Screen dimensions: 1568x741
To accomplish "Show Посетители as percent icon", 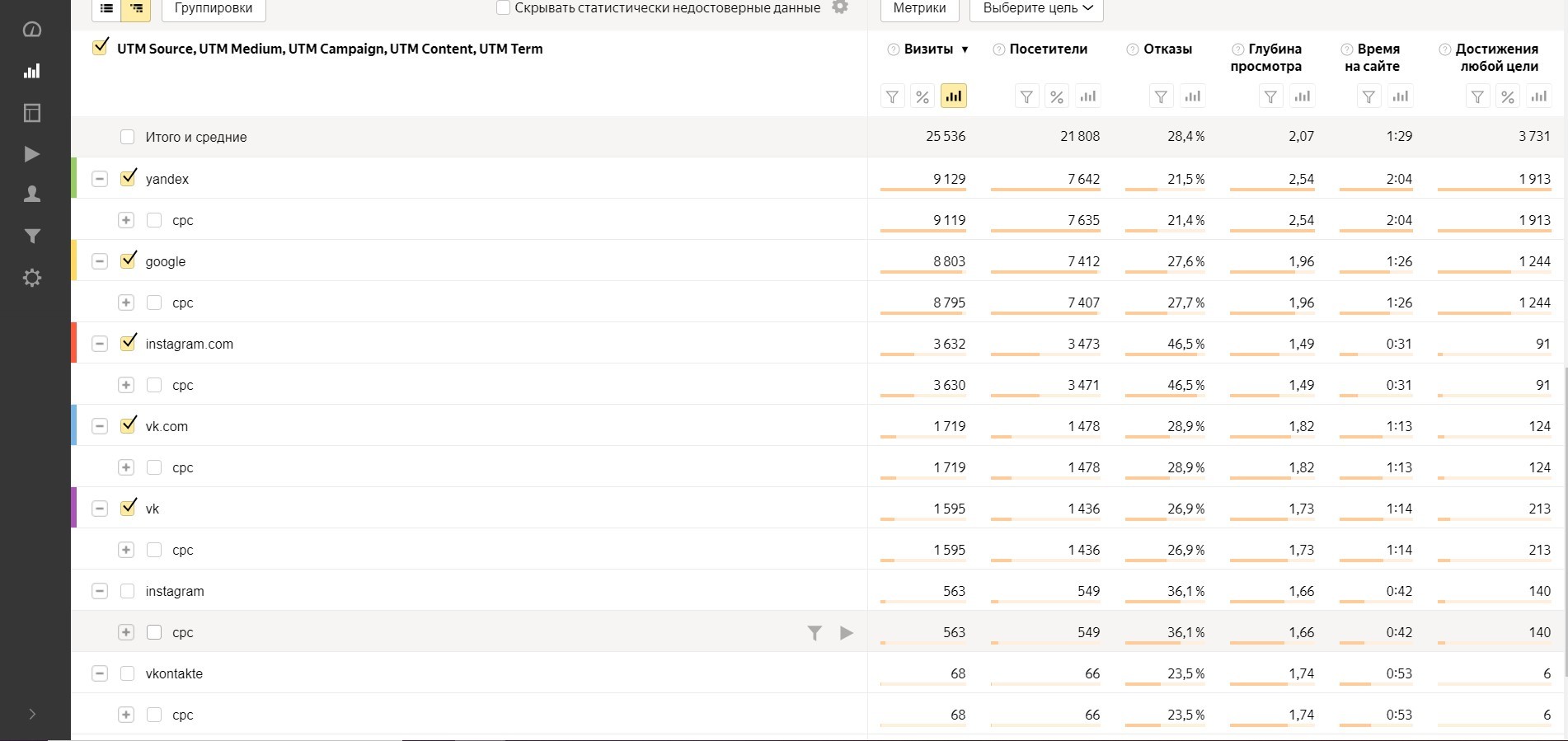I will click(1057, 96).
